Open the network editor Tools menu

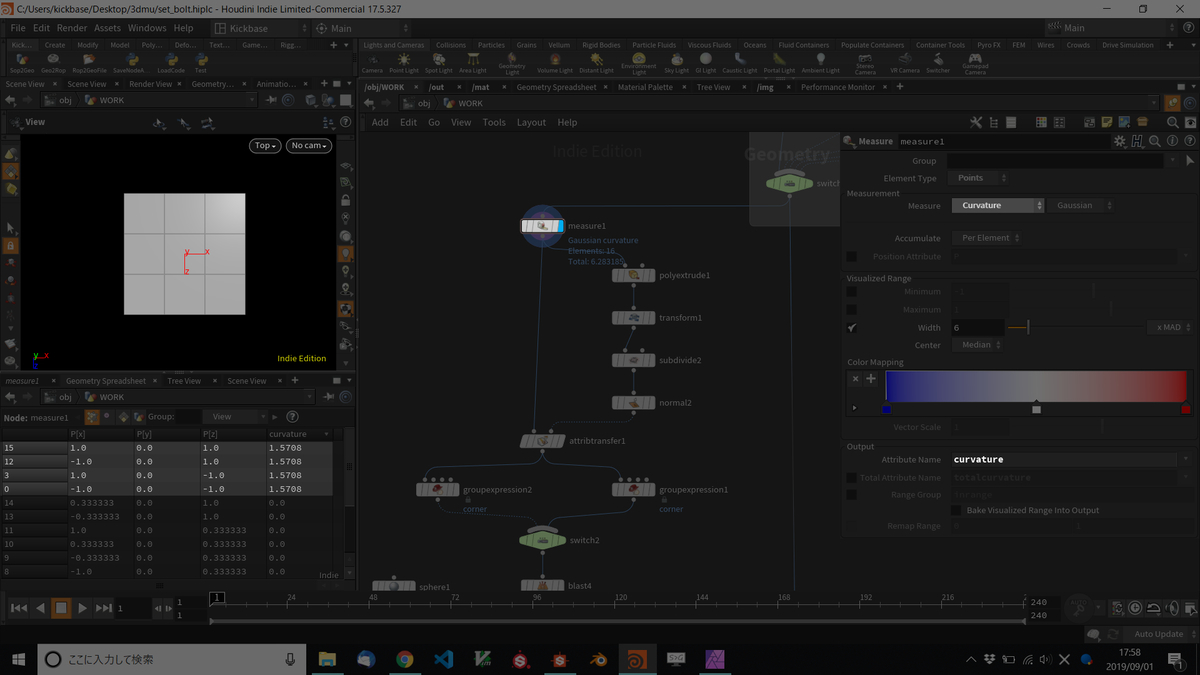(494, 122)
